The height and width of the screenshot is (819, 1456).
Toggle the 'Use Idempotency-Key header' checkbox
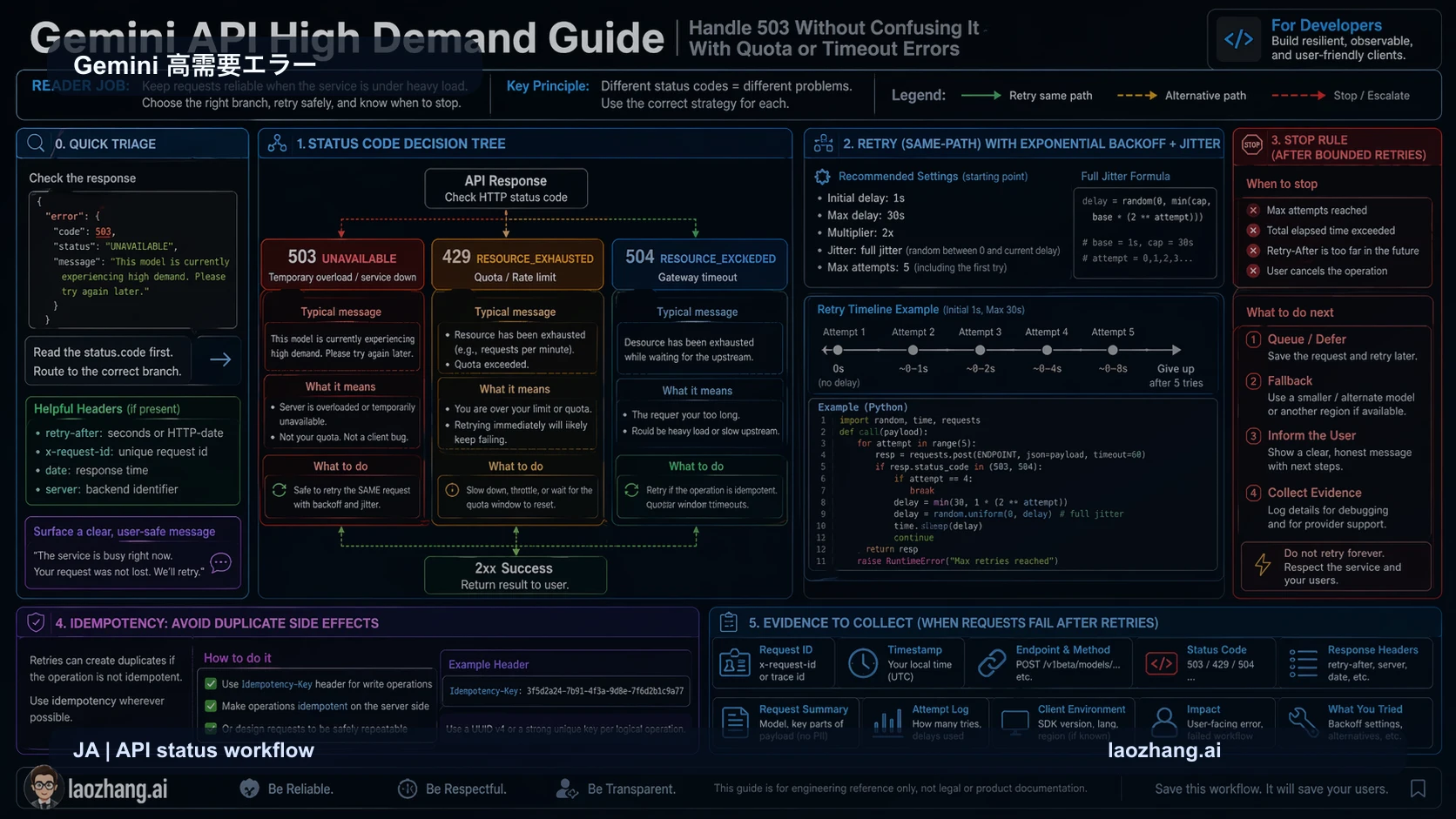coord(211,684)
